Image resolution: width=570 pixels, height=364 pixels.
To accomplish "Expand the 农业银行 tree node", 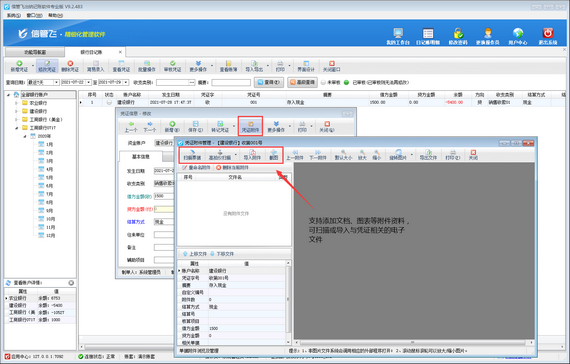I will (x=16, y=103).
